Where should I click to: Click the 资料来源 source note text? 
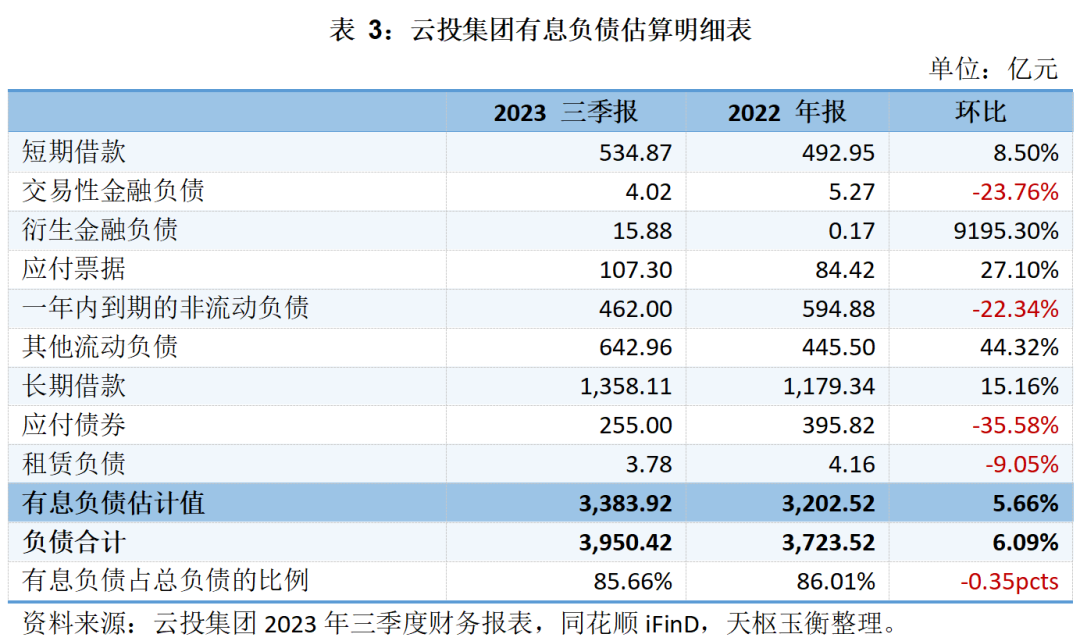tap(455, 623)
